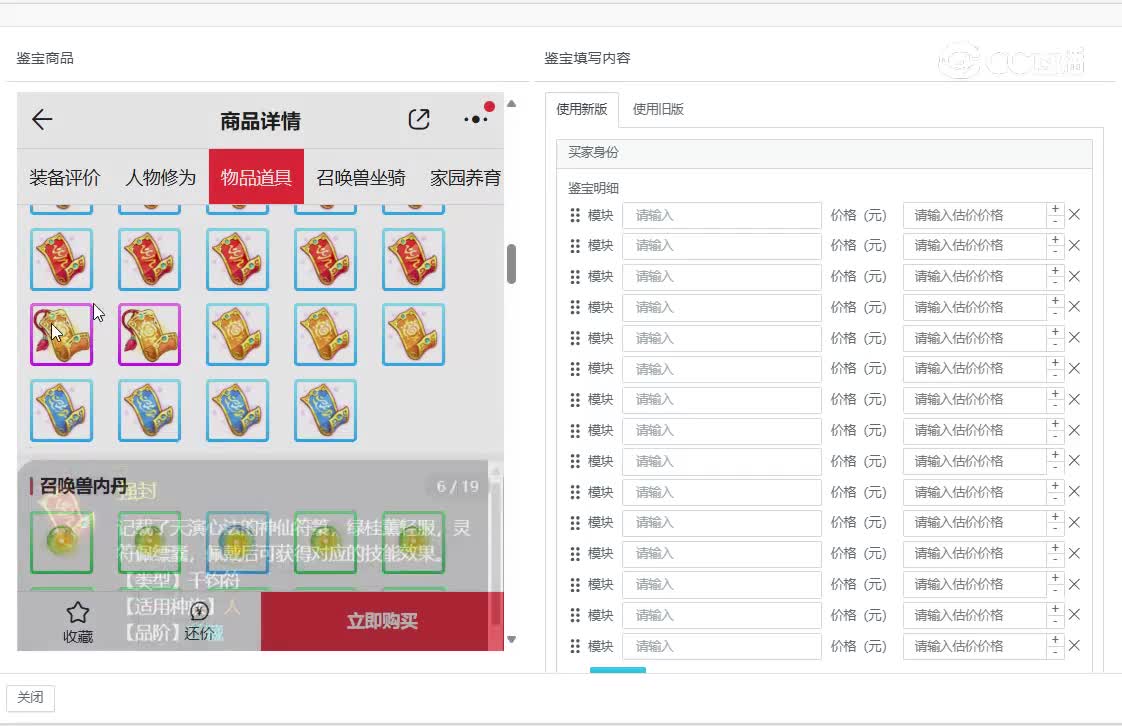Click the fourteenth 模块 row's drag handle

(575, 615)
